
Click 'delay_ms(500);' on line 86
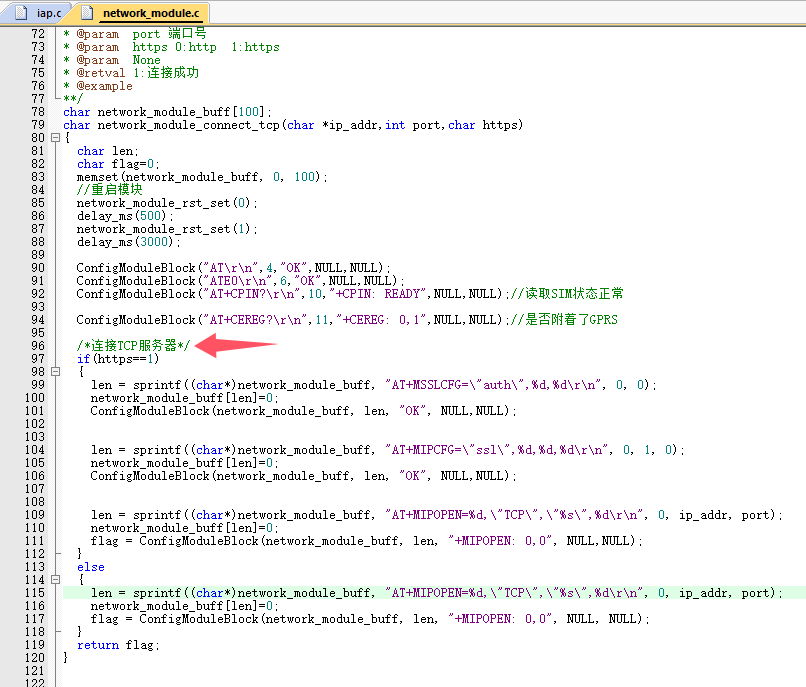[125, 216]
